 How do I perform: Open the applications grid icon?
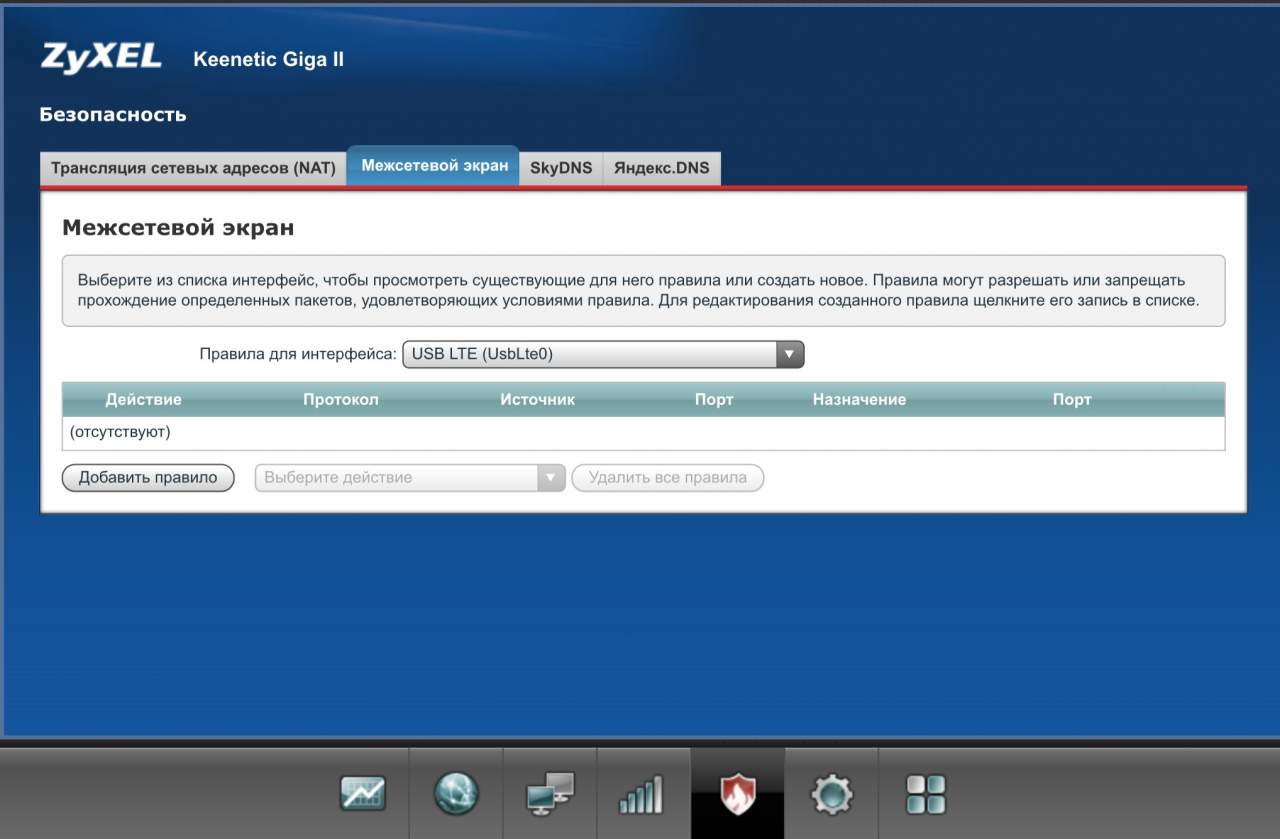[x=926, y=795]
